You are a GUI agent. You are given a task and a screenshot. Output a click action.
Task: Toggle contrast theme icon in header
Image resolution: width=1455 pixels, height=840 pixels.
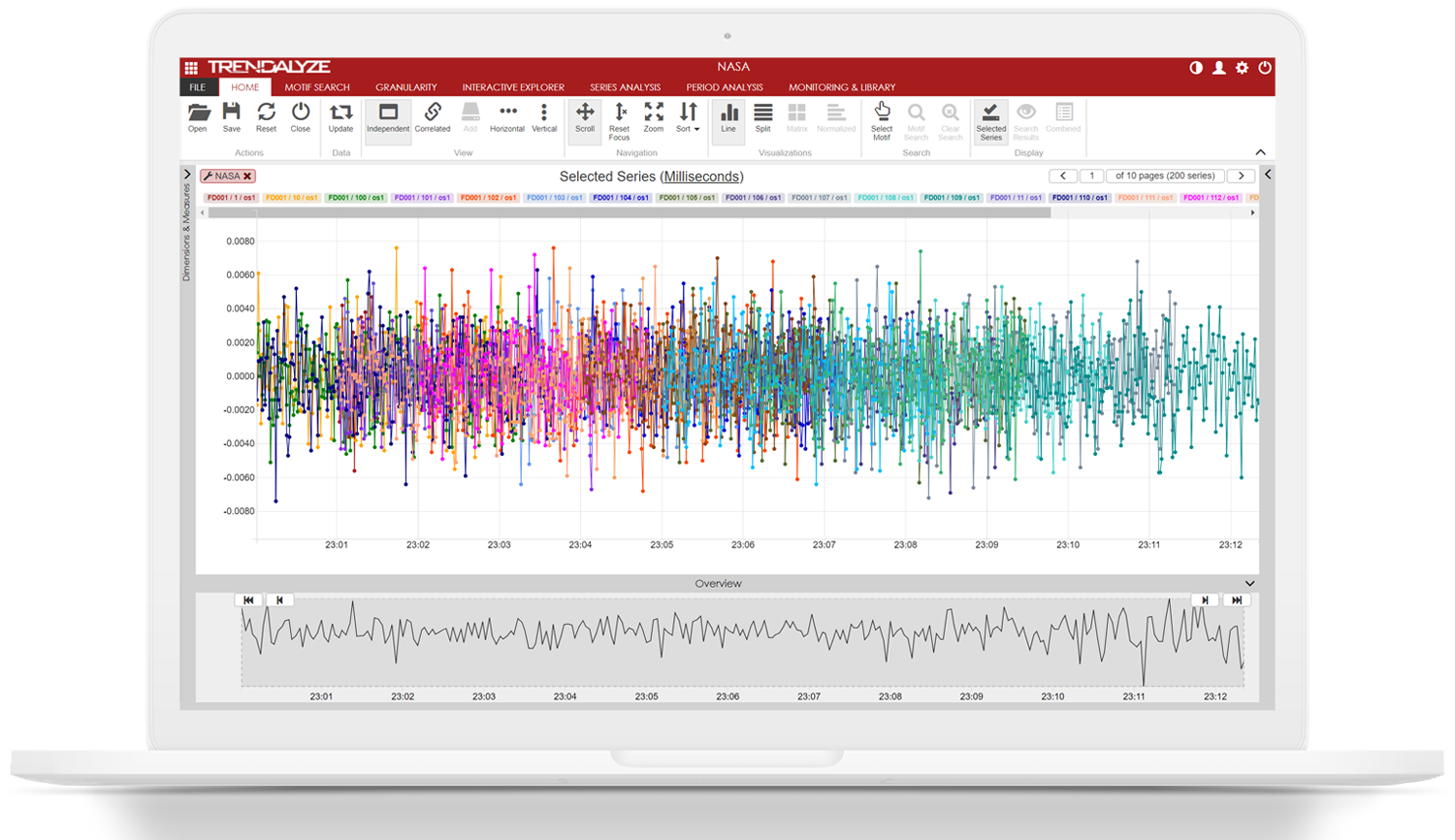pos(1196,68)
